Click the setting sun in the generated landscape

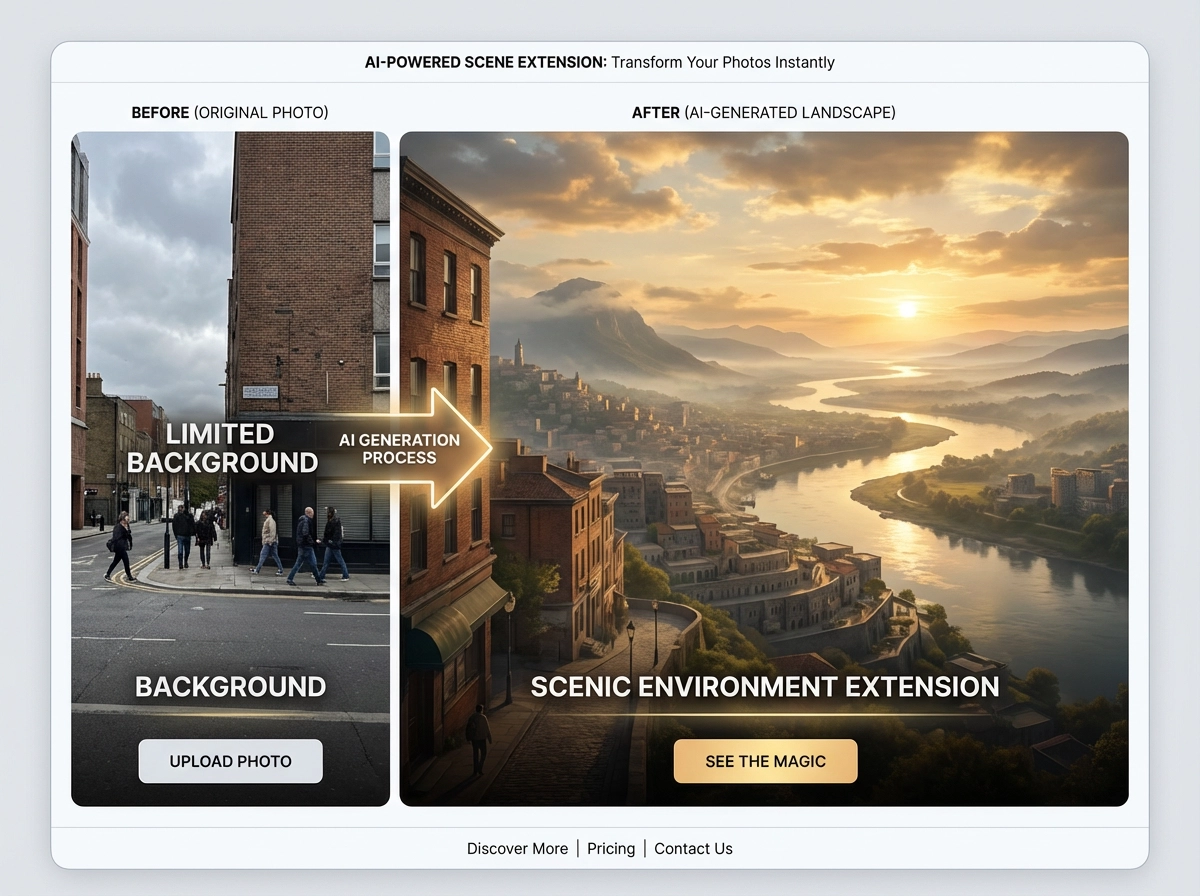click(x=907, y=309)
